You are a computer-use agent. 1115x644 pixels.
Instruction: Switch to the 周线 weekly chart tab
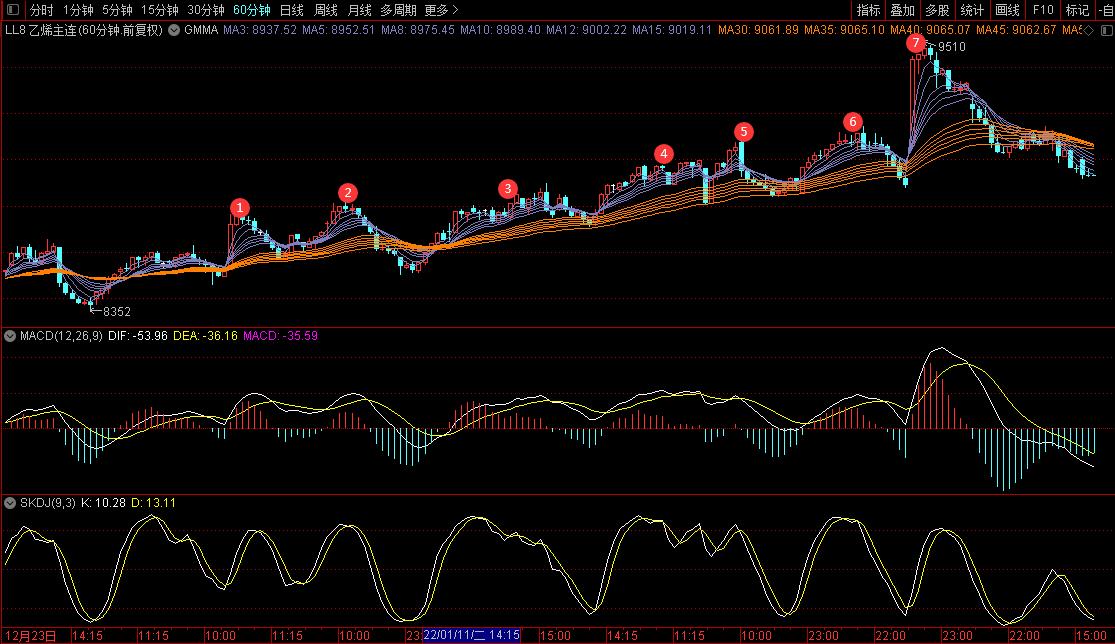click(x=326, y=10)
